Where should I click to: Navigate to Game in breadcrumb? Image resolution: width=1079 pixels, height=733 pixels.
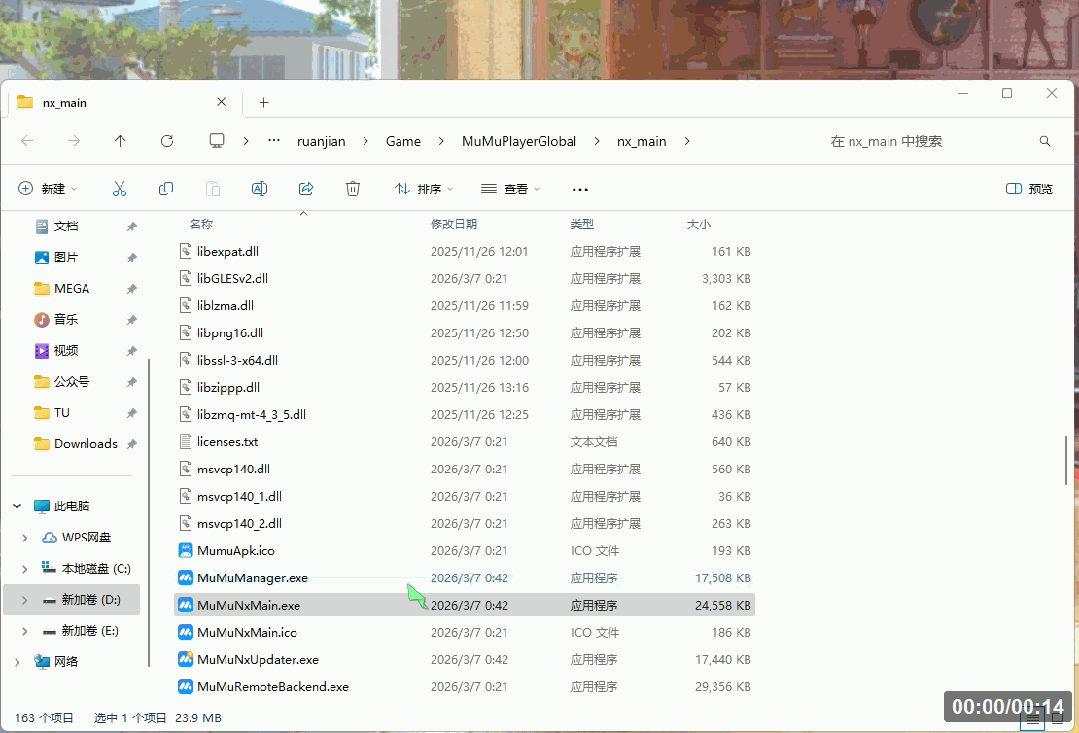click(x=403, y=141)
